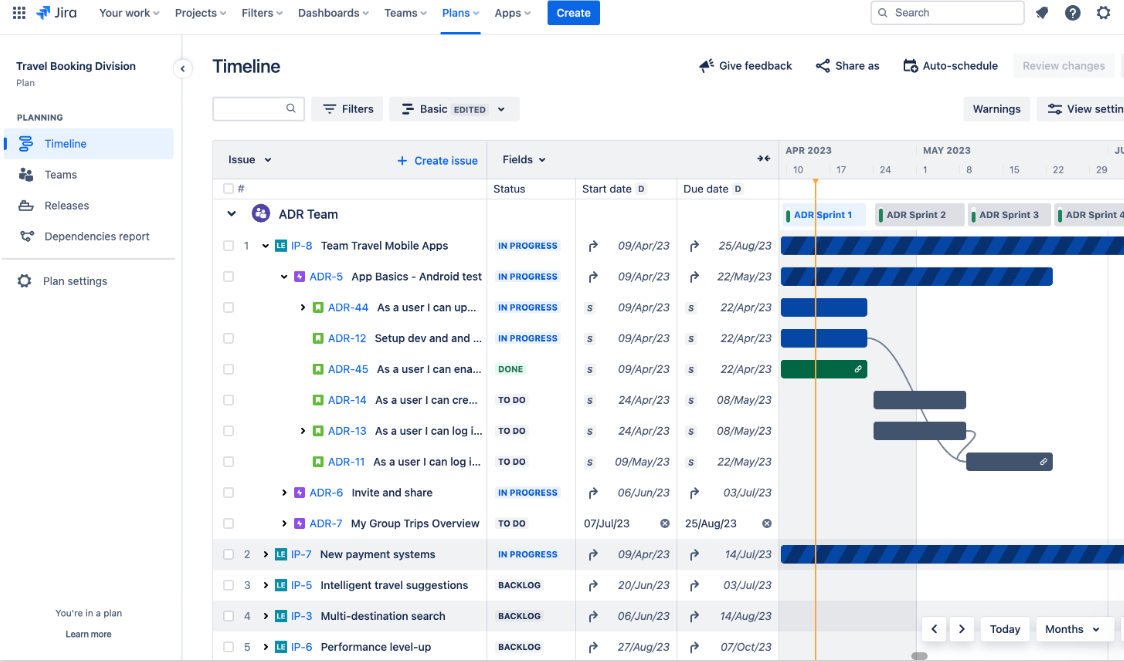Click the ADR-5 epic type icon
The width and height of the screenshot is (1124, 662).
click(300, 277)
